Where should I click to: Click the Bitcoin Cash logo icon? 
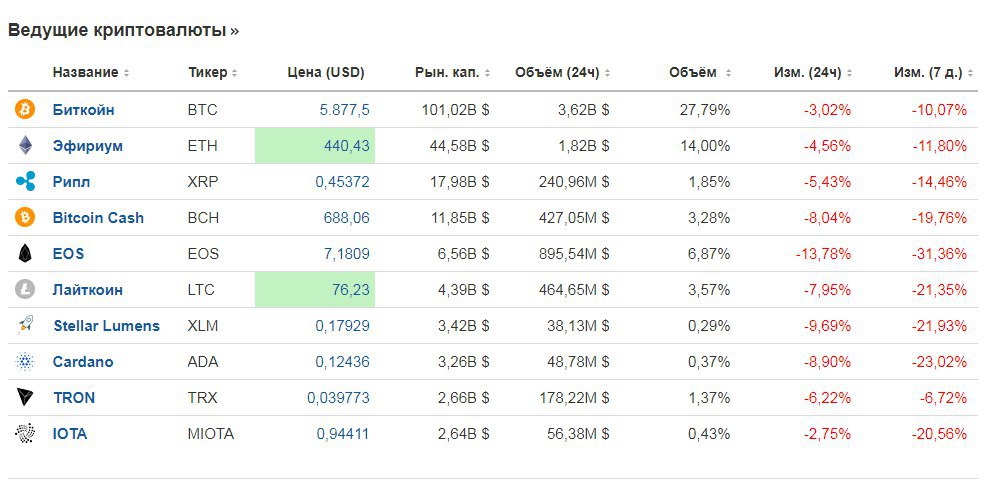pyautogui.click(x=25, y=218)
